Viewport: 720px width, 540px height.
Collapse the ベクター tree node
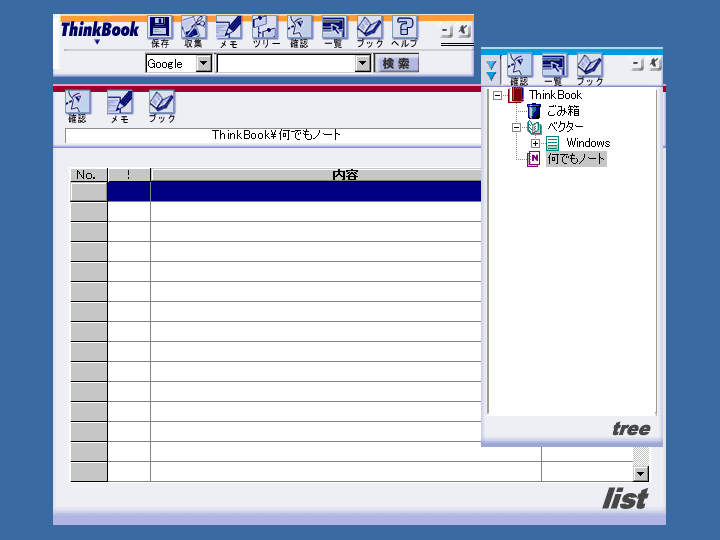pos(517,127)
